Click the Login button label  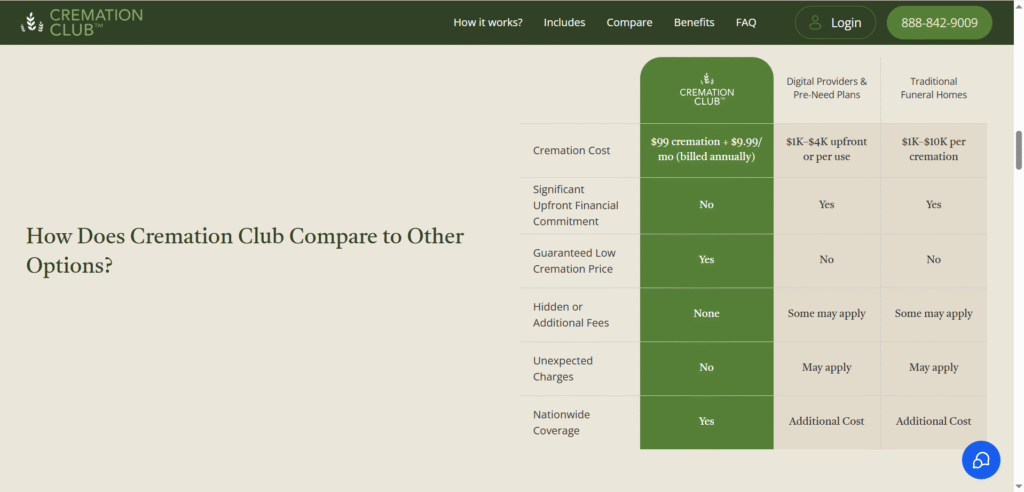click(x=846, y=23)
